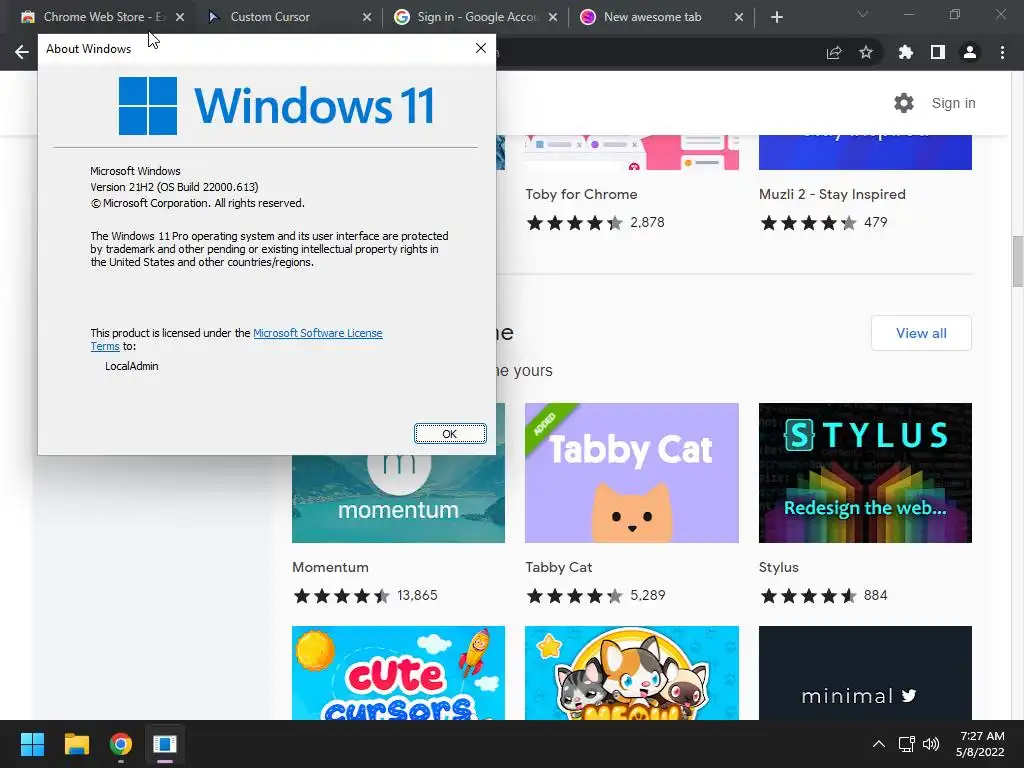1024x768 pixels.
Task: Switch to the New awesome tab
Action: 662,17
